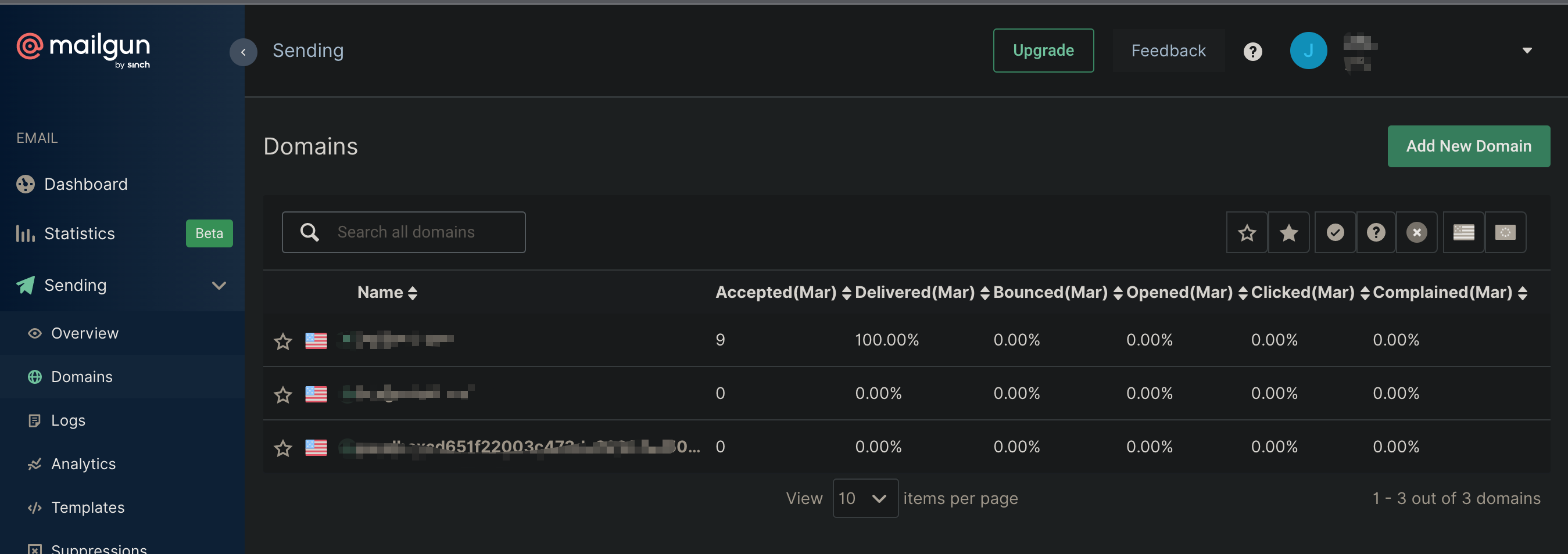This screenshot has width=1568, height=554.
Task: Filter domains by EU region flag
Action: pyautogui.click(x=1505, y=232)
